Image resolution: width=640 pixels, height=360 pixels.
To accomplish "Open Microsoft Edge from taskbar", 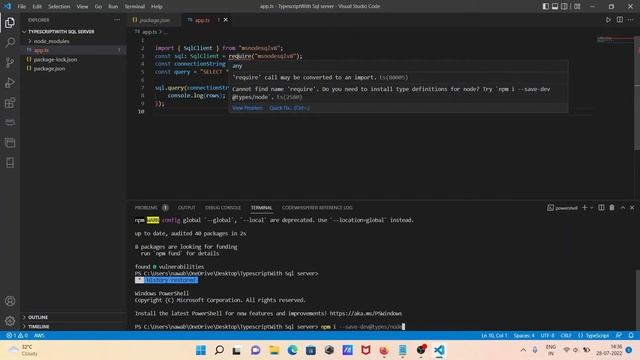I will tap(292, 350).
